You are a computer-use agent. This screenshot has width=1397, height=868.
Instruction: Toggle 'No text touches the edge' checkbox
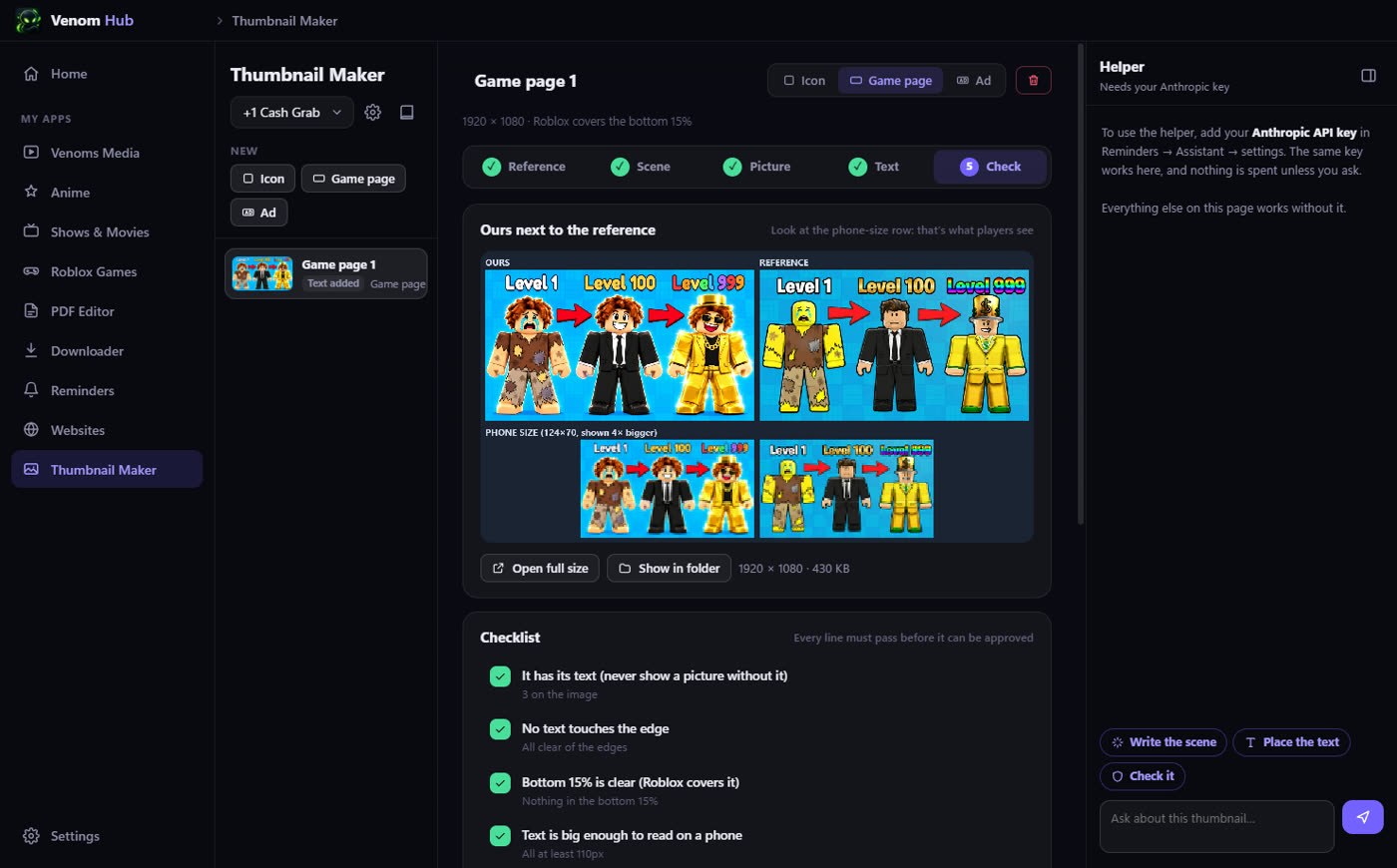501,729
